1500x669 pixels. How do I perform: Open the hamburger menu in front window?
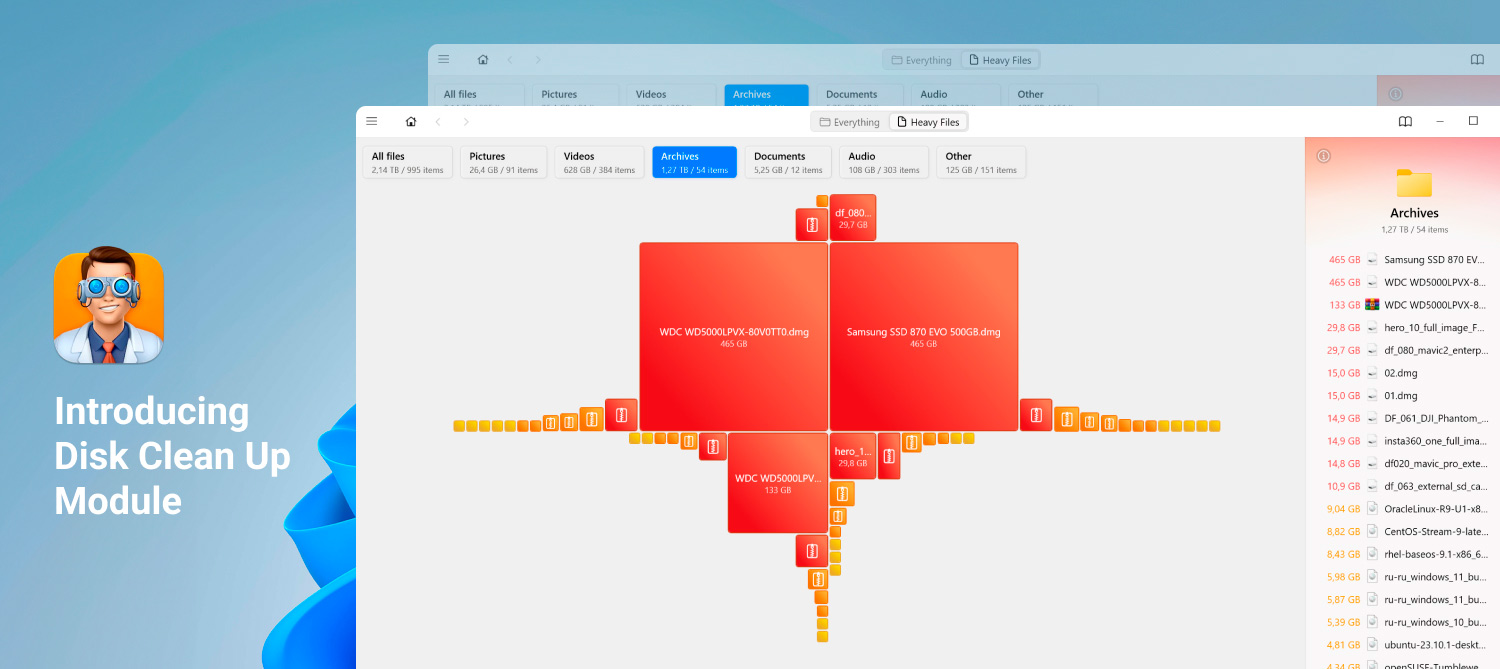(372, 121)
